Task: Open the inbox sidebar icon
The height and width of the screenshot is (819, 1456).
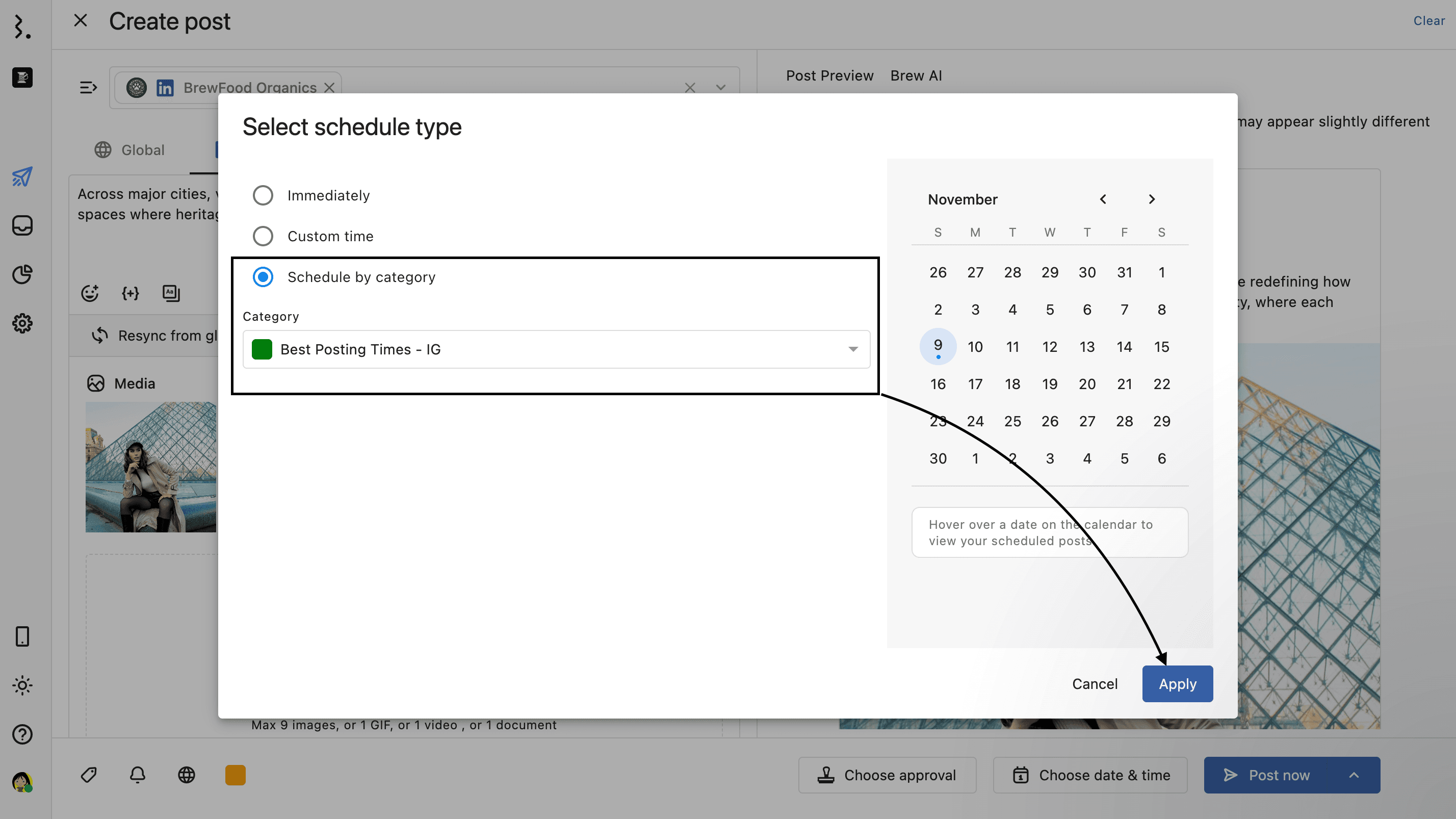Action: point(22,225)
